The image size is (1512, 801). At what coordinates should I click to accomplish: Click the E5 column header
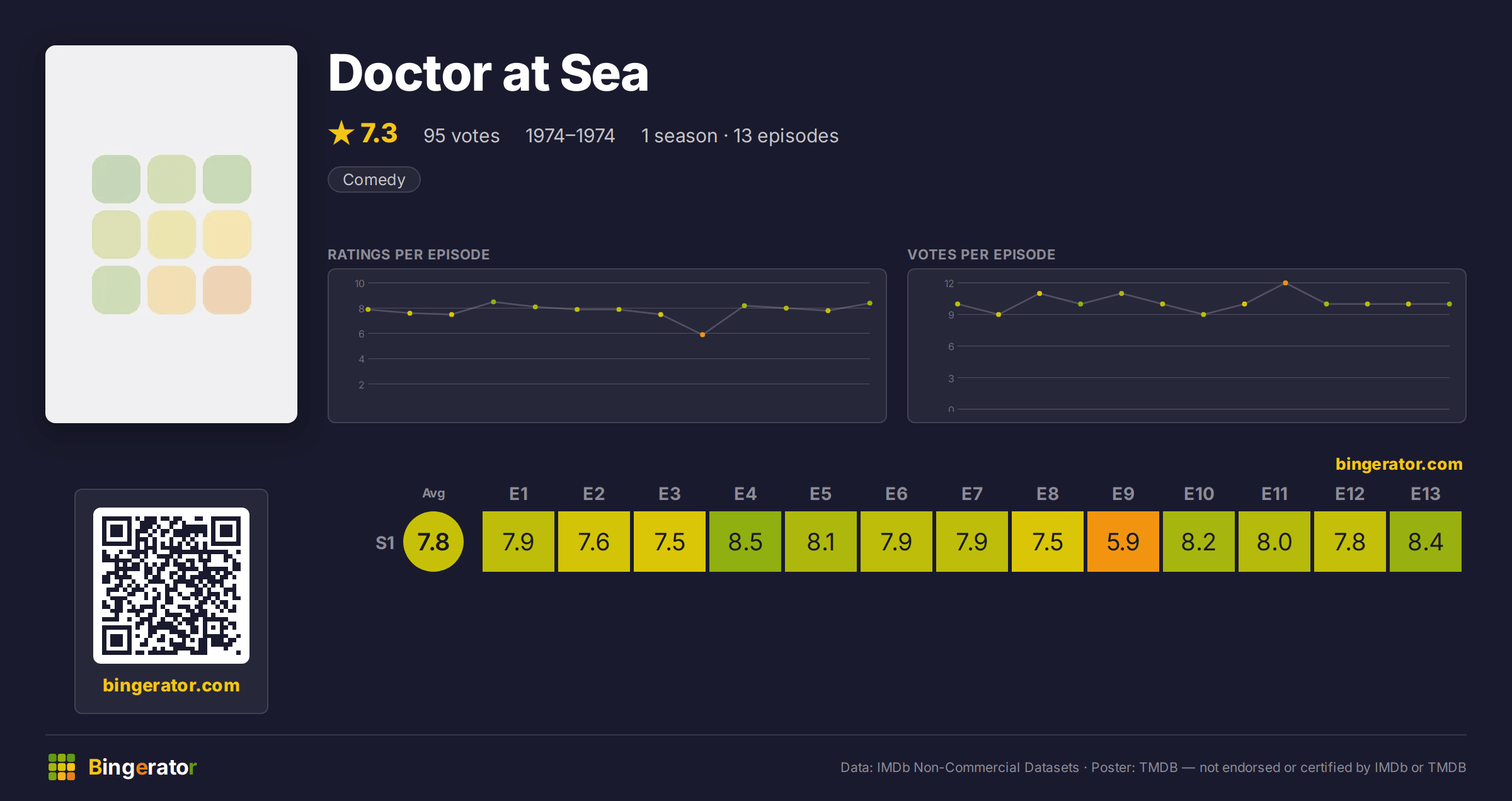[x=821, y=494]
